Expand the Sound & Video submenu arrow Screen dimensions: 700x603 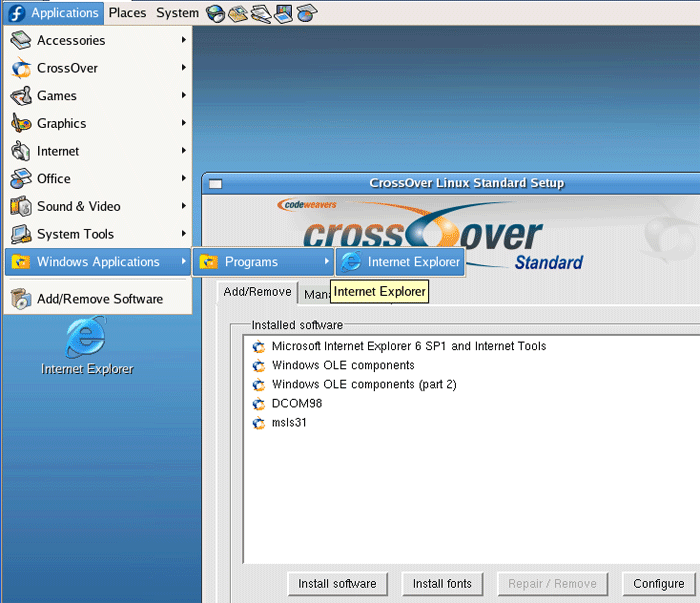tap(183, 206)
